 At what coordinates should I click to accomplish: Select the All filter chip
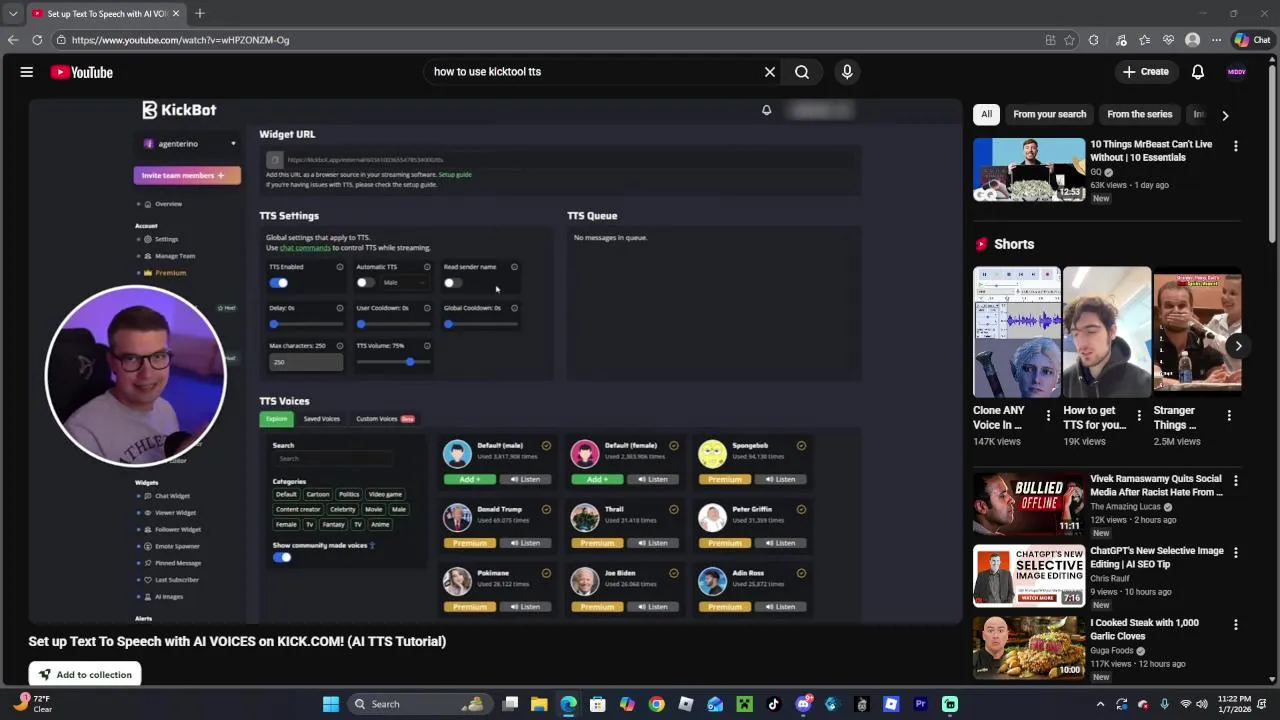click(x=986, y=114)
